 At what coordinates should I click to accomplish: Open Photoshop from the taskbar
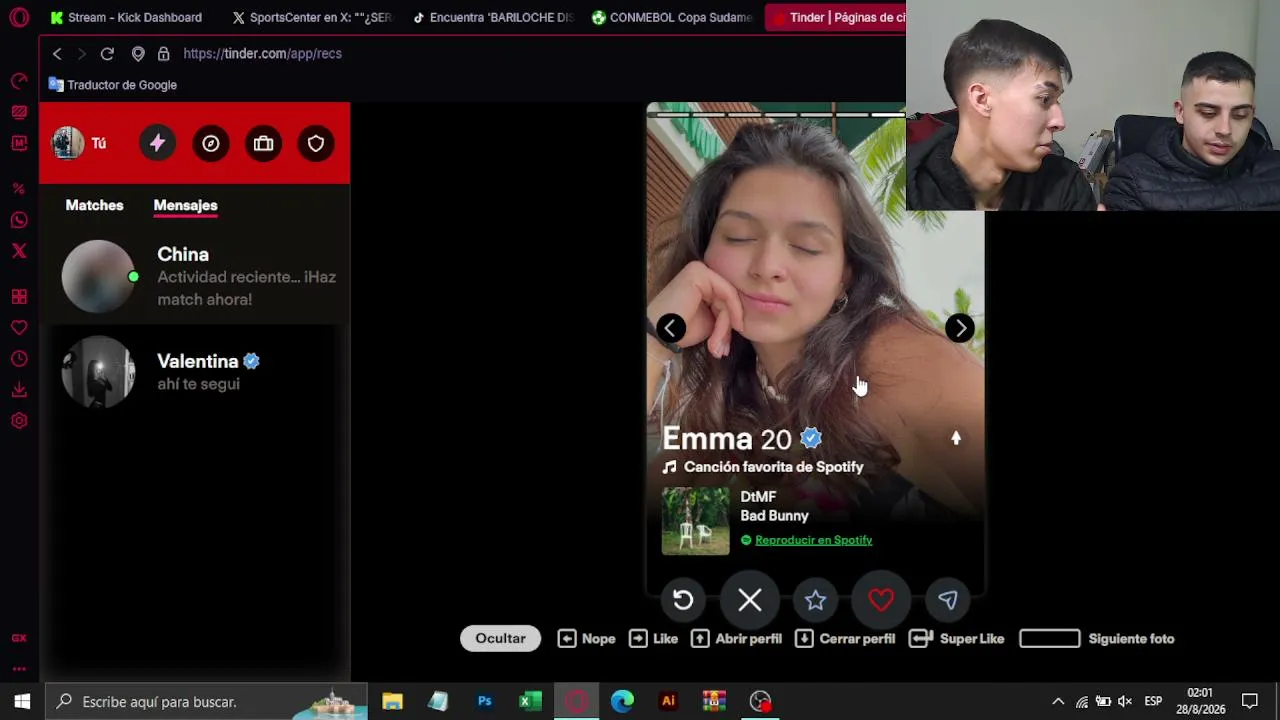tap(484, 701)
